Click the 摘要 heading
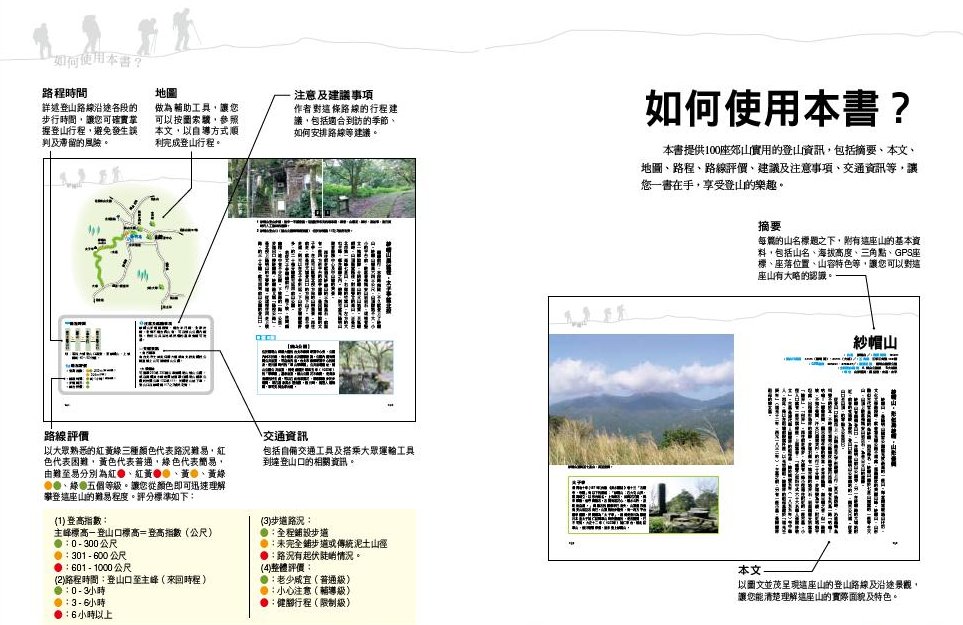This screenshot has height=625, width=963. (769, 226)
